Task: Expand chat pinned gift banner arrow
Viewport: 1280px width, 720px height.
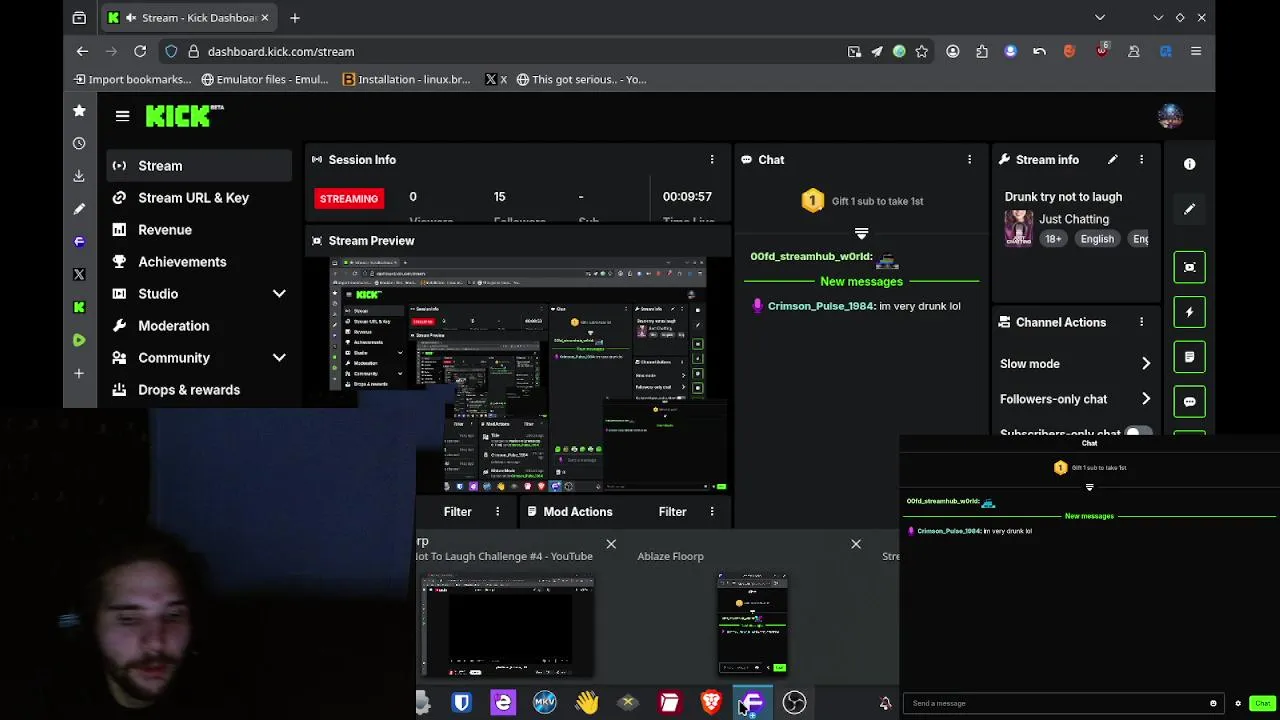Action: [x=861, y=233]
